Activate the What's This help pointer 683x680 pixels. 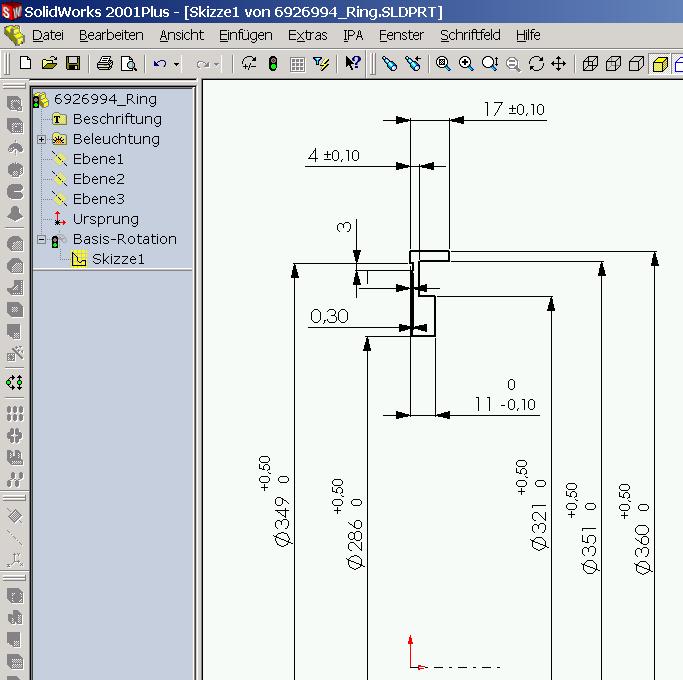(352, 63)
